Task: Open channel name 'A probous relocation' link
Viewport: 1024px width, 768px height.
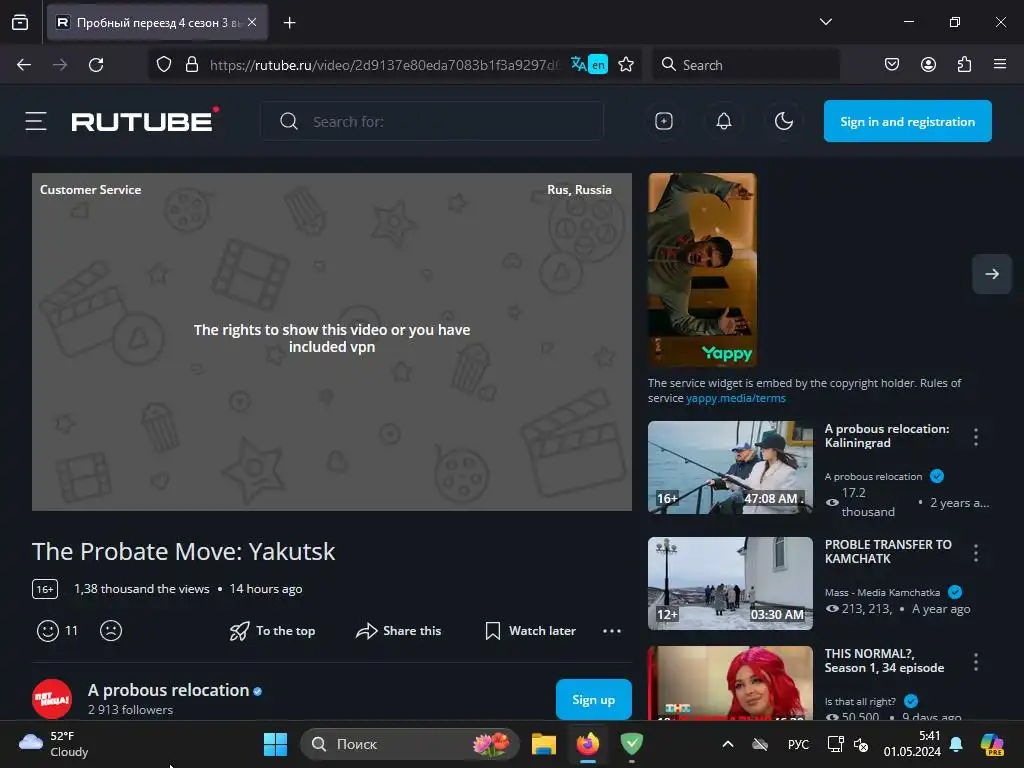Action: 168,690
